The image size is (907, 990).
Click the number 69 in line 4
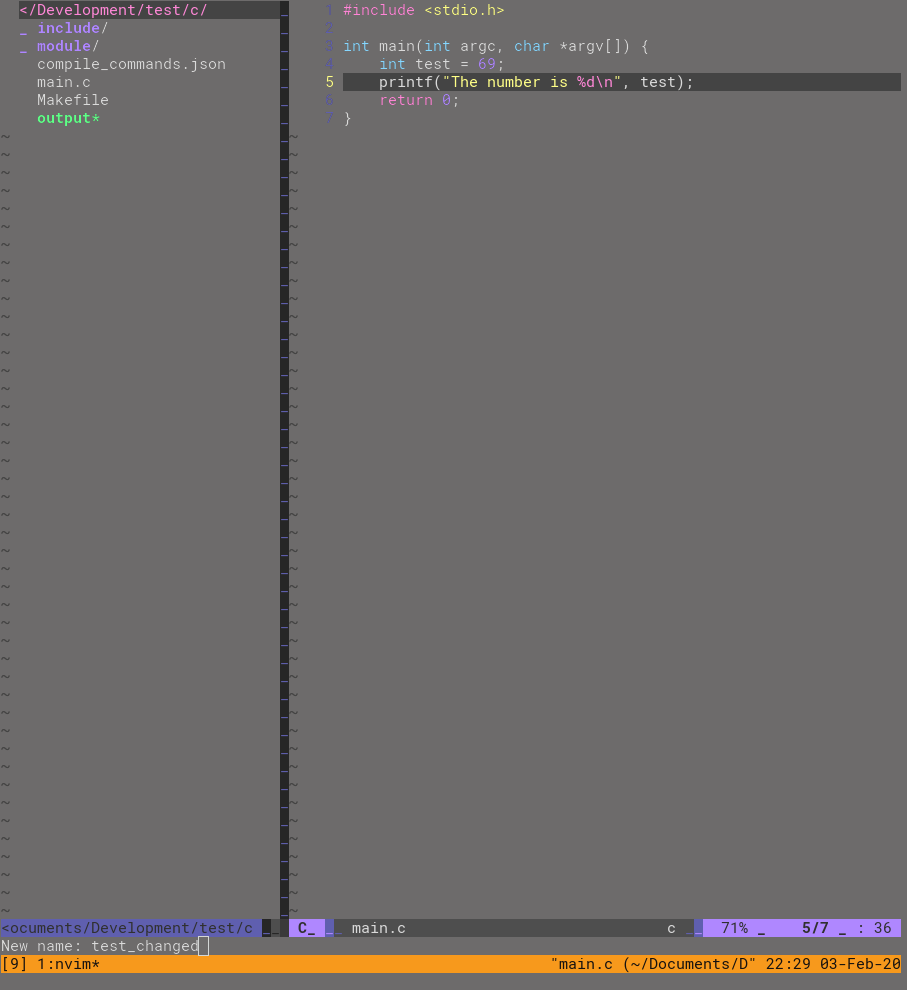(487, 64)
